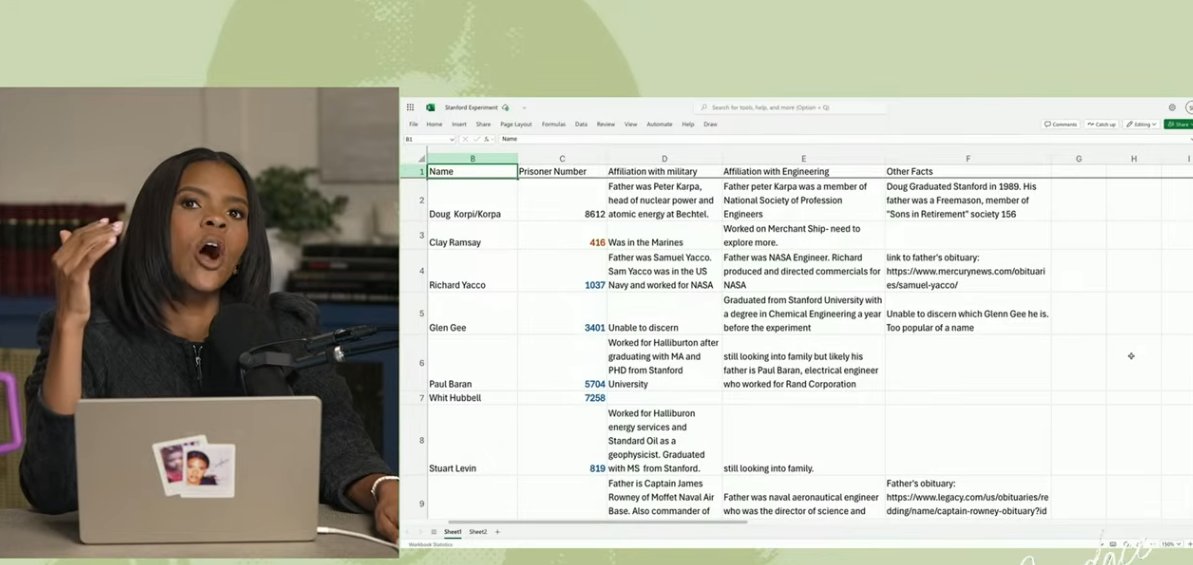Add a new sheet with plus icon

[498, 532]
